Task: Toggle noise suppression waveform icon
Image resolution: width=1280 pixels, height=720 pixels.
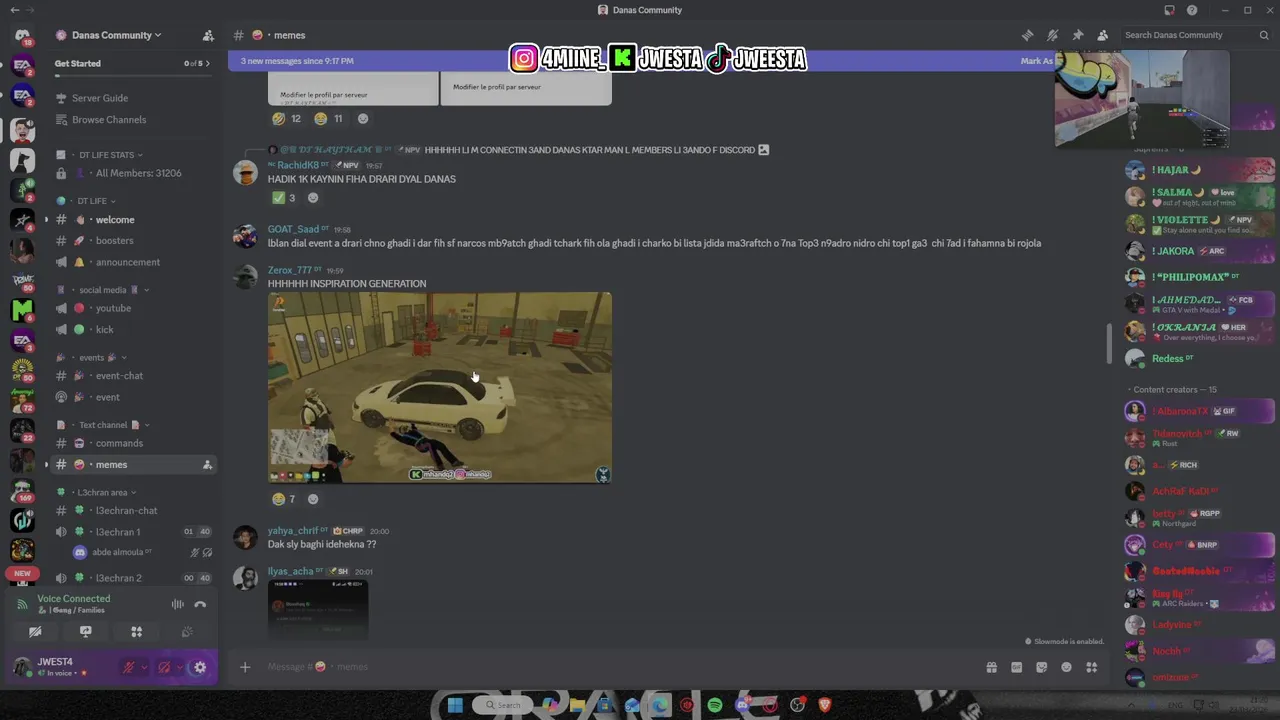Action: pyautogui.click(x=177, y=604)
